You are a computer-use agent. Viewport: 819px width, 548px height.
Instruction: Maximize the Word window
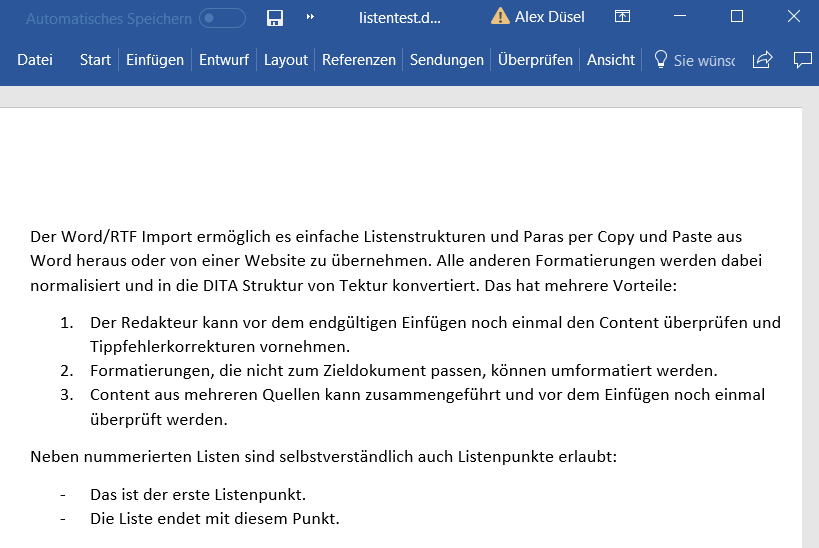[x=737, y=17]
